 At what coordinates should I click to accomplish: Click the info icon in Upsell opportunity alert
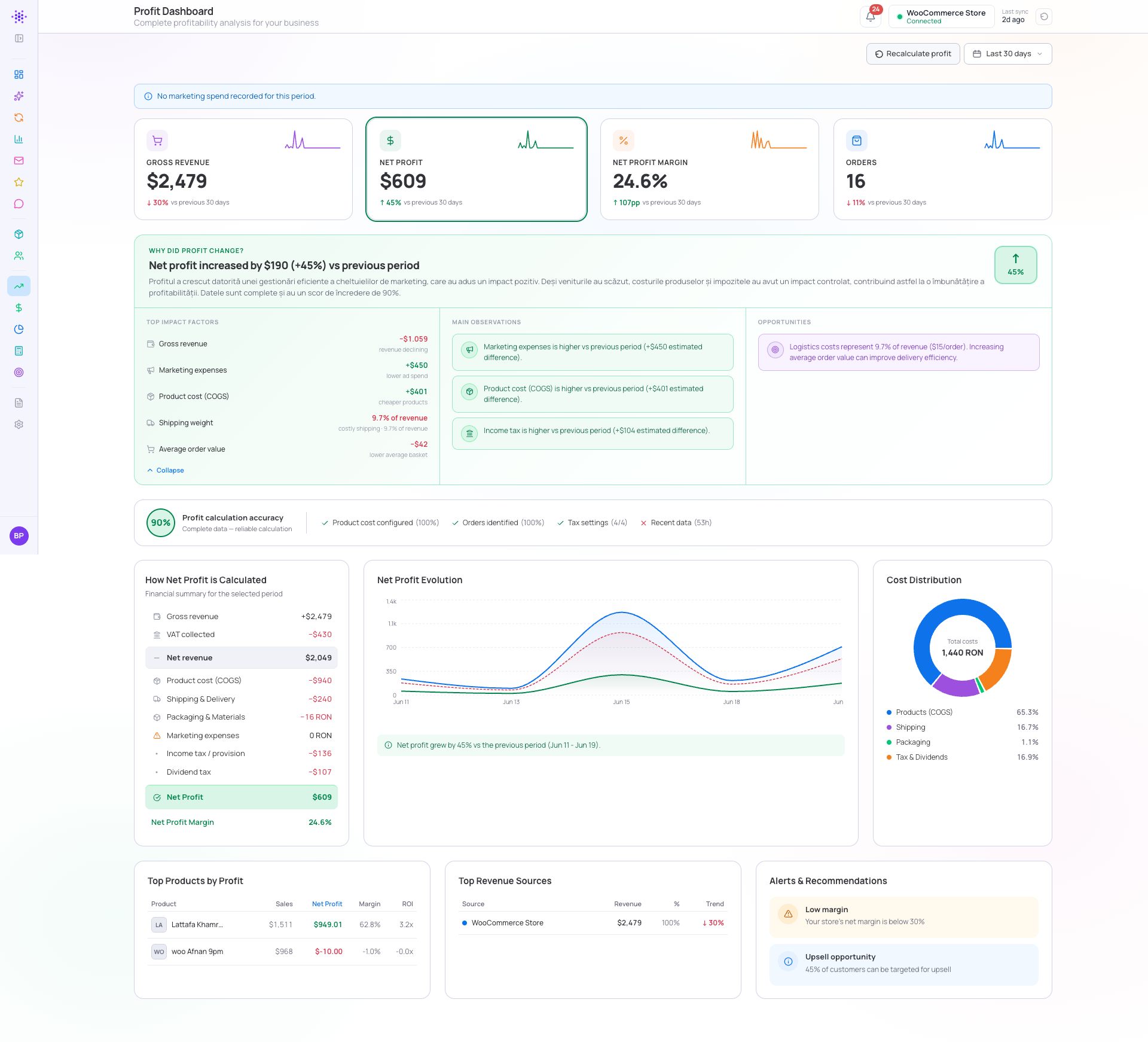point(788,962)
